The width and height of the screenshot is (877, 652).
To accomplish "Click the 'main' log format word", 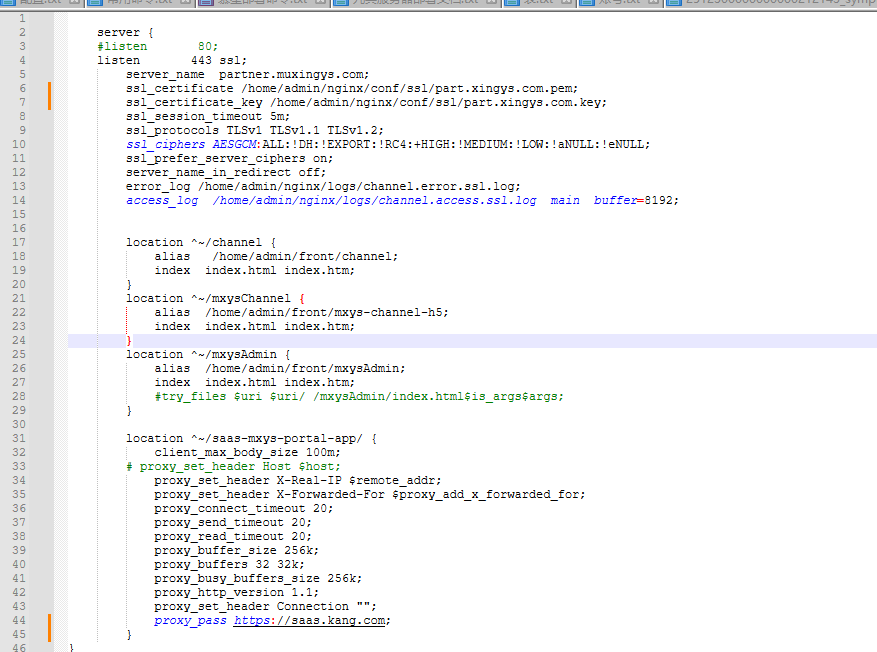I will point(565,200).
